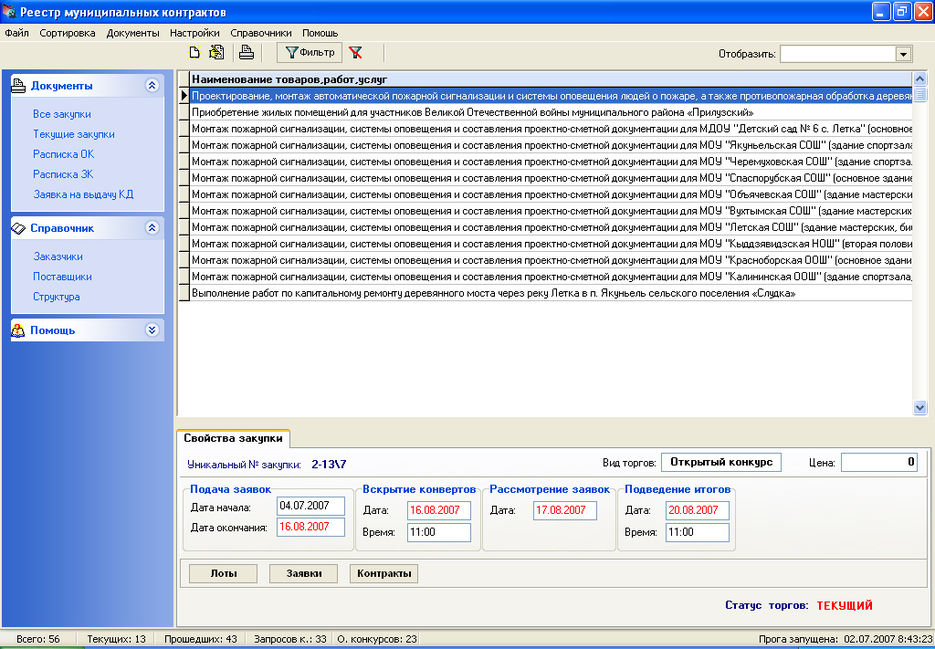
Task: Open the Текущие закупки link
Action: 74,134
